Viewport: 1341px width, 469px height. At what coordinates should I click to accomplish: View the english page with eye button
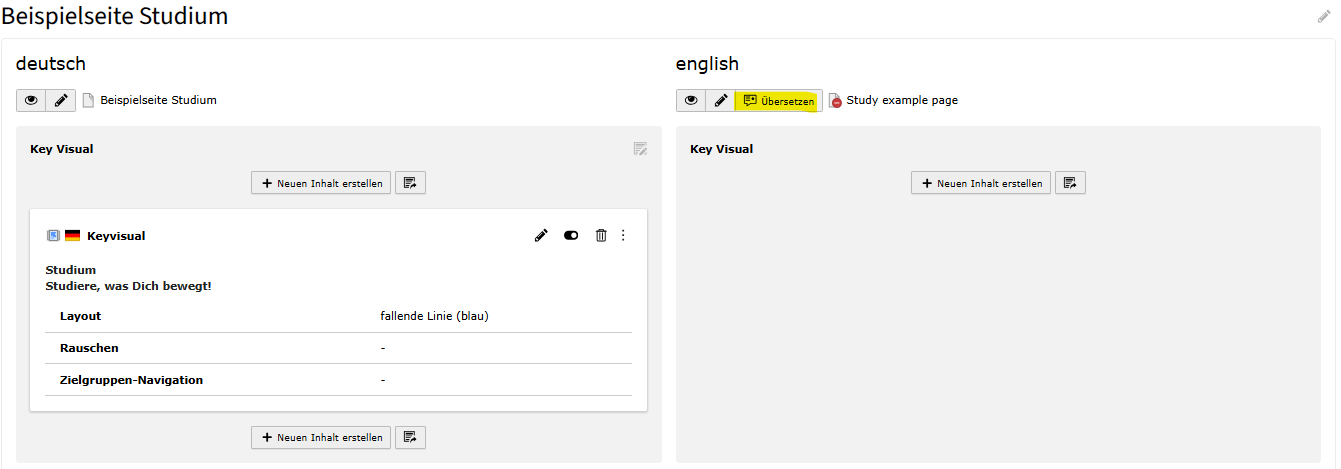691,100
